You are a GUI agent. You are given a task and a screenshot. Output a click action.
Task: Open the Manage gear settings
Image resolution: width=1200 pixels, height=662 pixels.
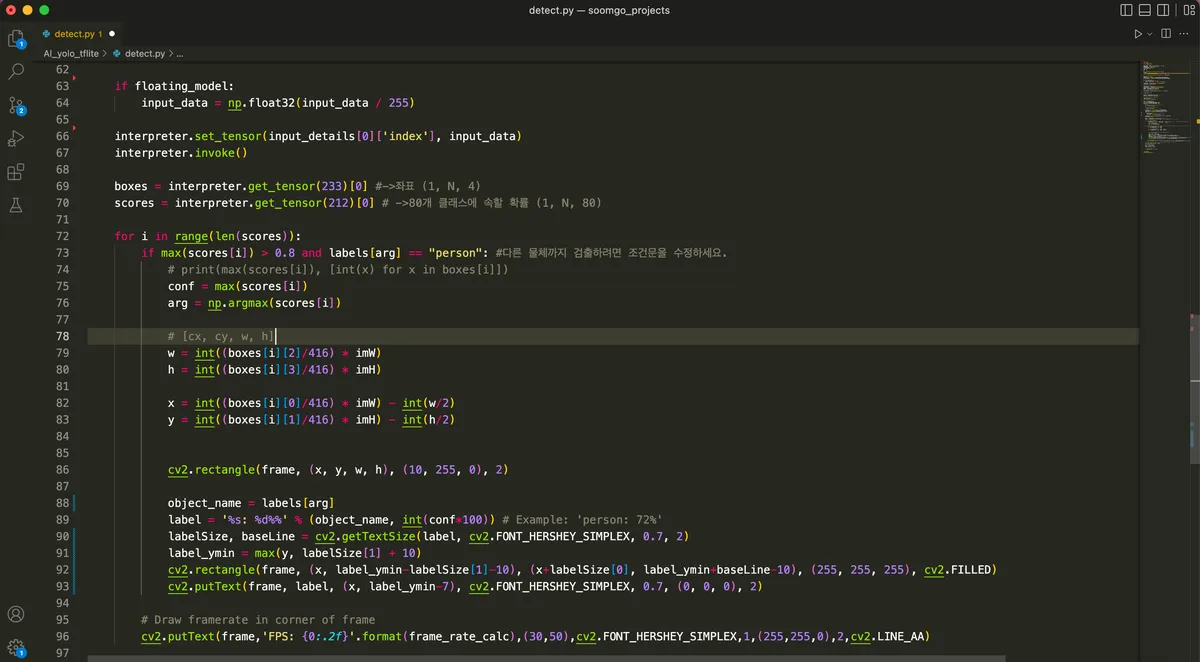[16, 647]
